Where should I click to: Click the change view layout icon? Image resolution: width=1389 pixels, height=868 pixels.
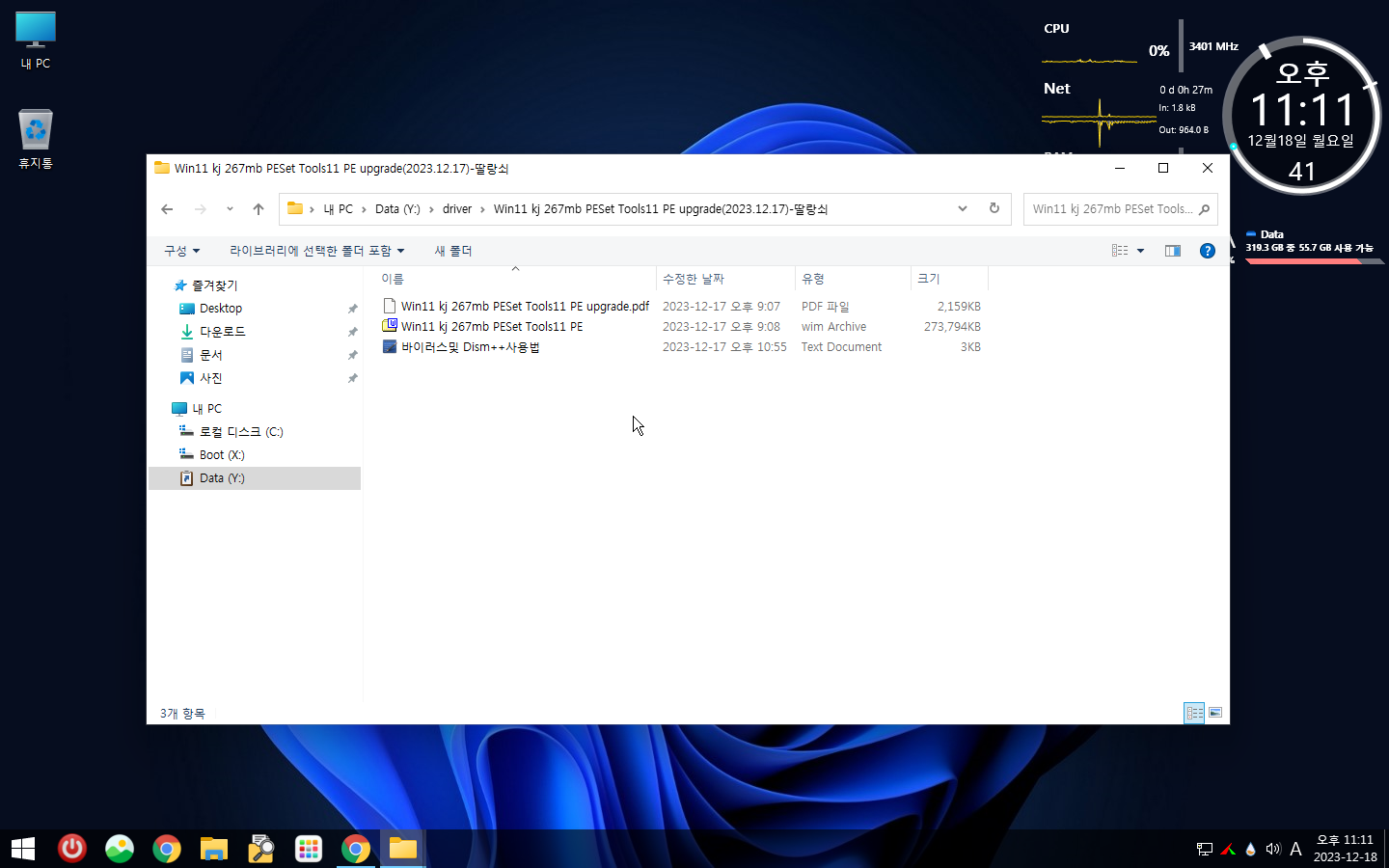[1120, 251]
